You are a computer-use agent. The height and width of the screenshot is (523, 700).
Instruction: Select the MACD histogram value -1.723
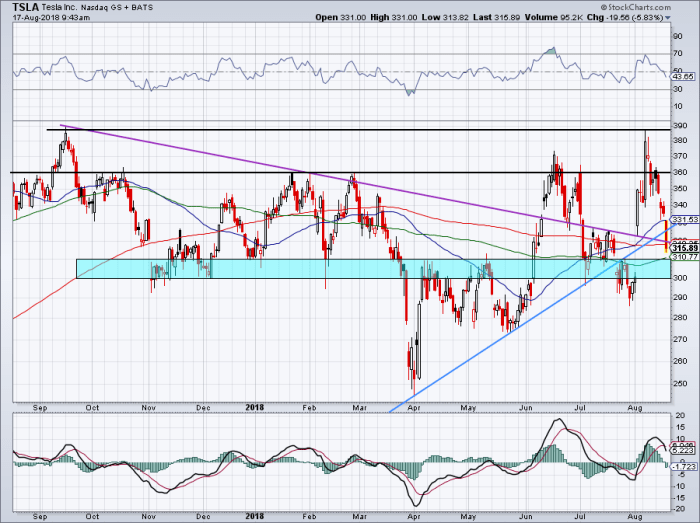click(684, 466)
